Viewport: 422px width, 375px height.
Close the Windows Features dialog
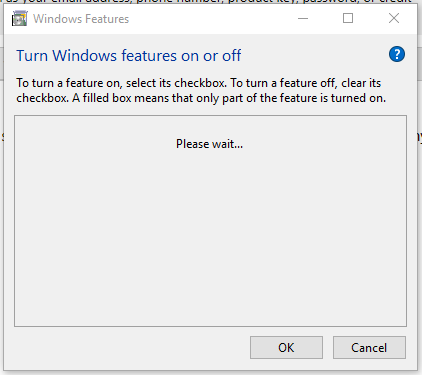pos(394,18)
